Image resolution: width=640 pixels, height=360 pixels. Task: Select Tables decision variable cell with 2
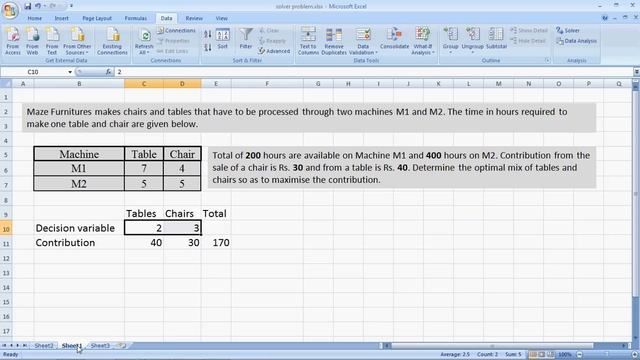(144, 228)
